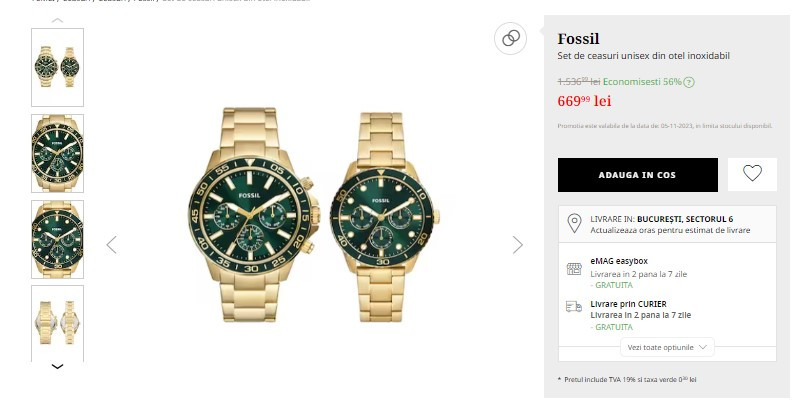Show next product image arrow
Screen dimensions: 804x418
click(x=518, y=244)
